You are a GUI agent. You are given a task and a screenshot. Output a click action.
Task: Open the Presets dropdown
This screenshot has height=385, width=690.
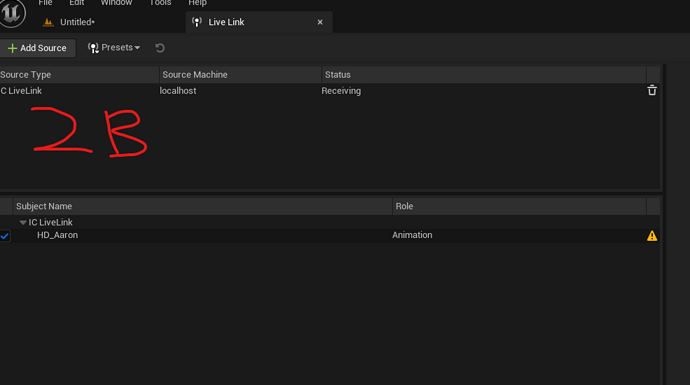[x=114, y=48]
